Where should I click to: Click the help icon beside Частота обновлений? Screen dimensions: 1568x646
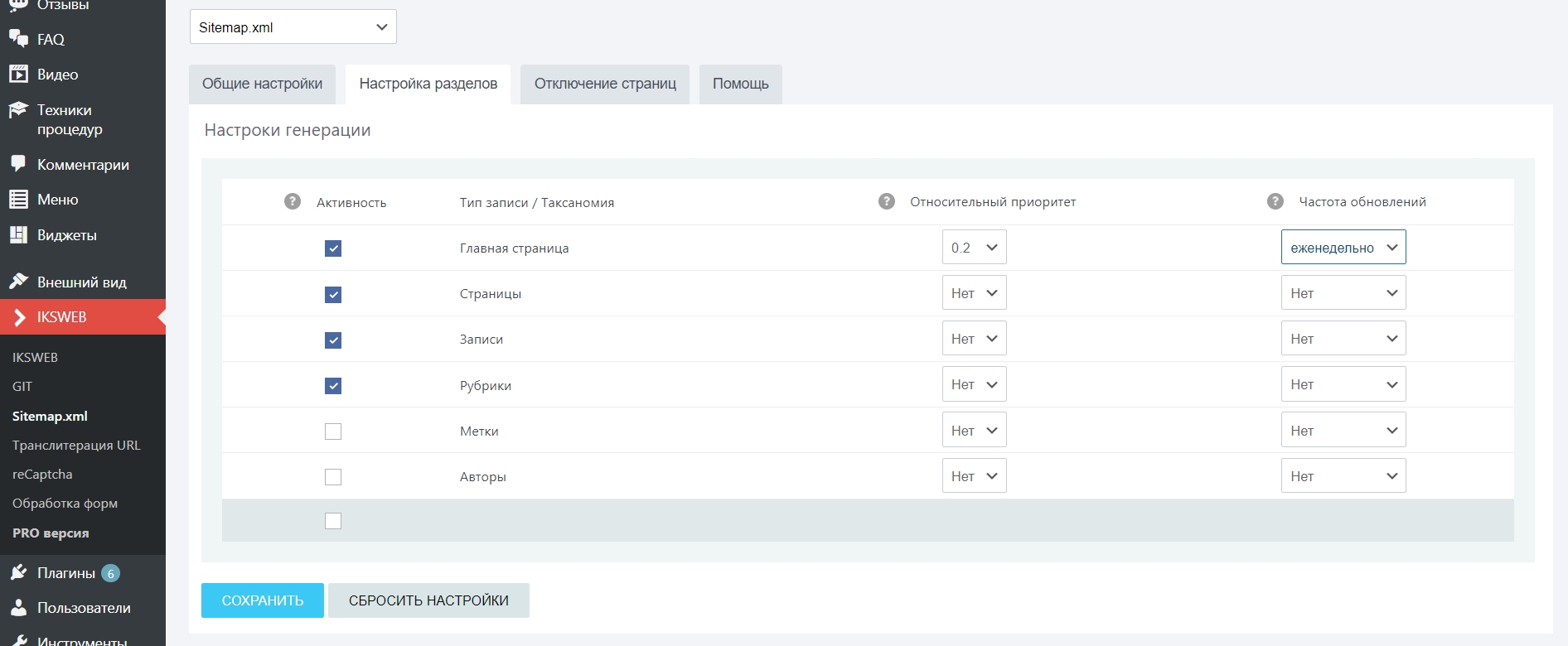pyautogui.click(x=1275, y=201)
